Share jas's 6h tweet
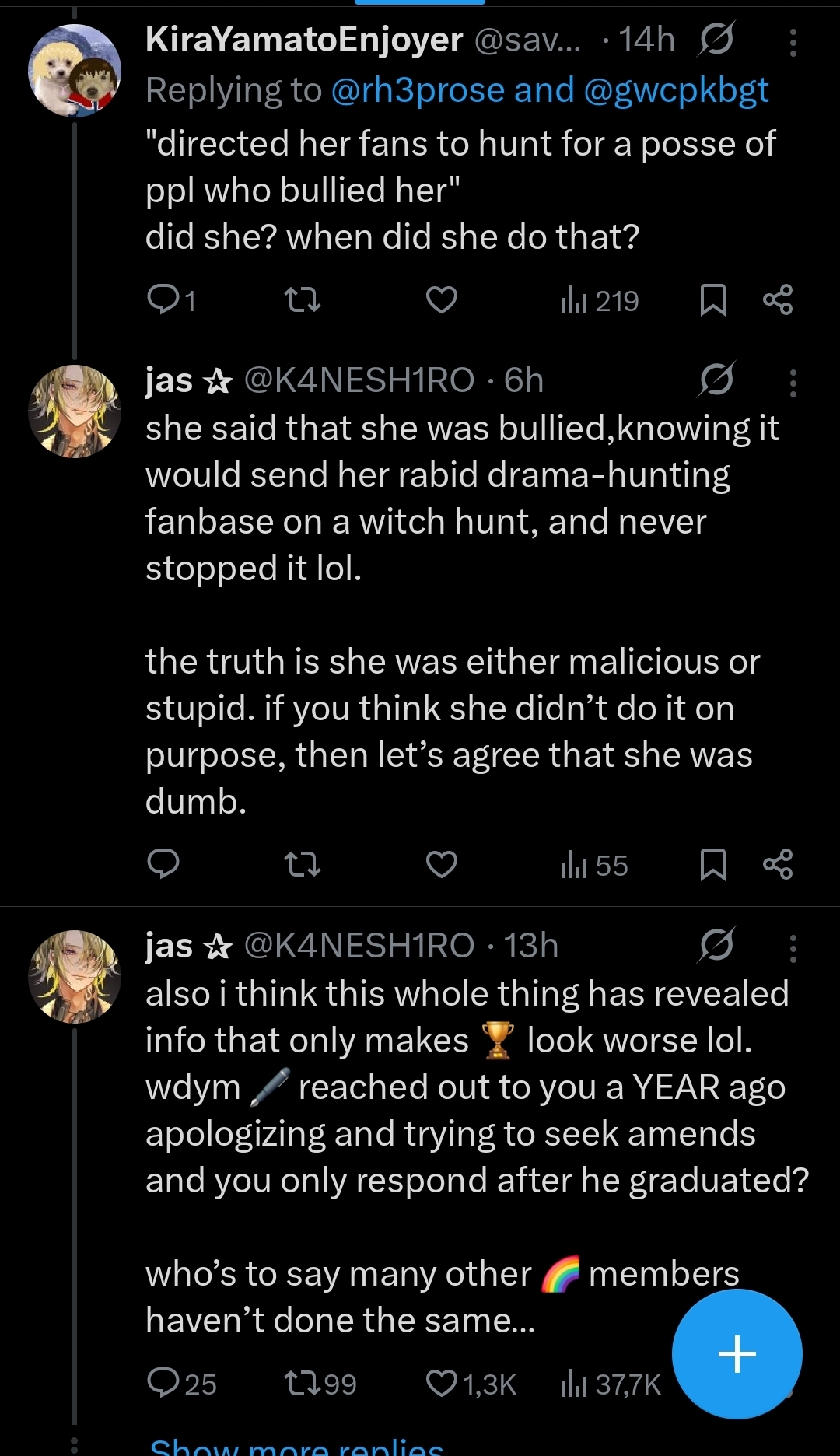 click(x=778, y=864)
